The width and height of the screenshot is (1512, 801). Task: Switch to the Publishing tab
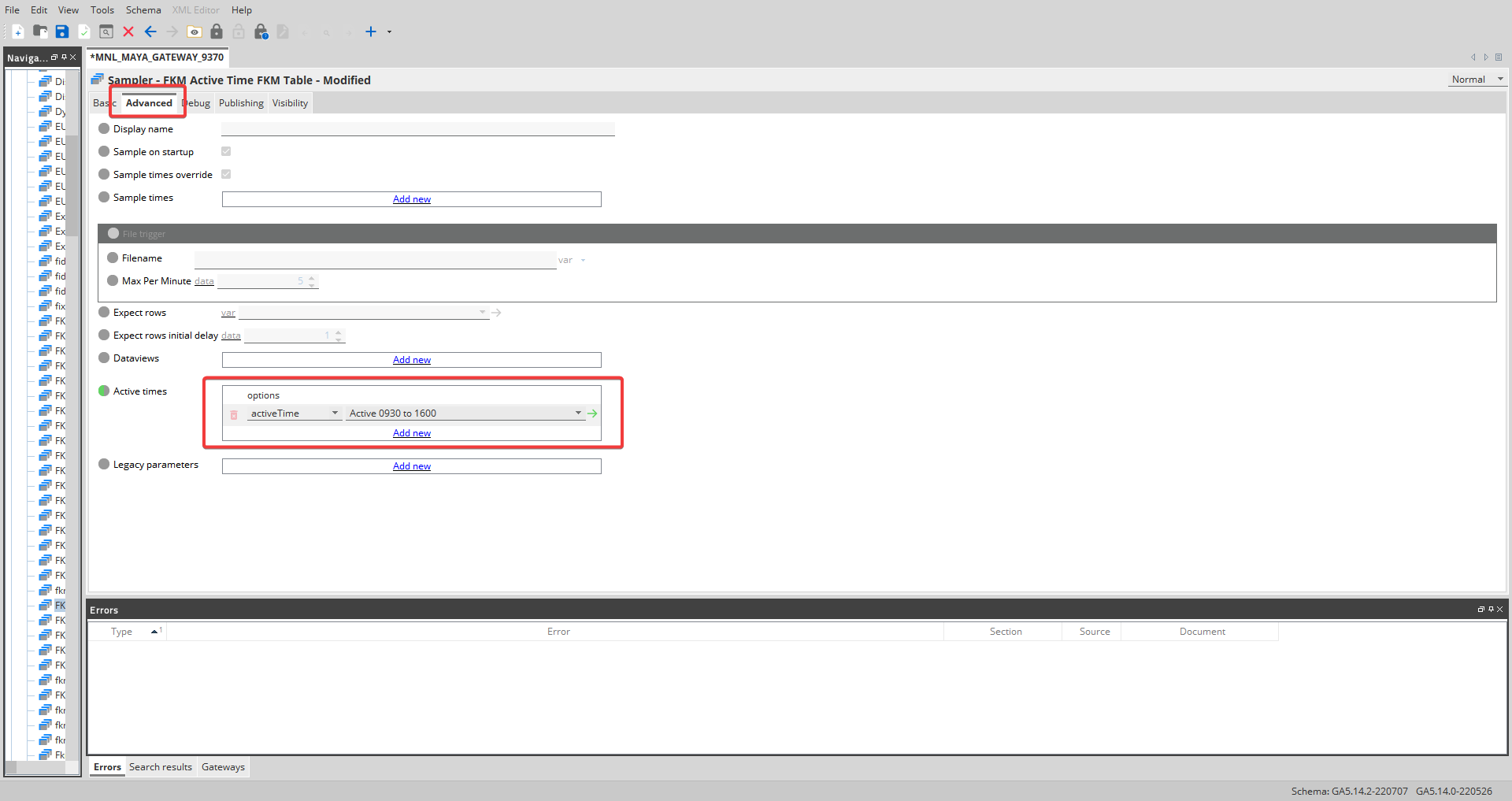click(x=241, y=102)
